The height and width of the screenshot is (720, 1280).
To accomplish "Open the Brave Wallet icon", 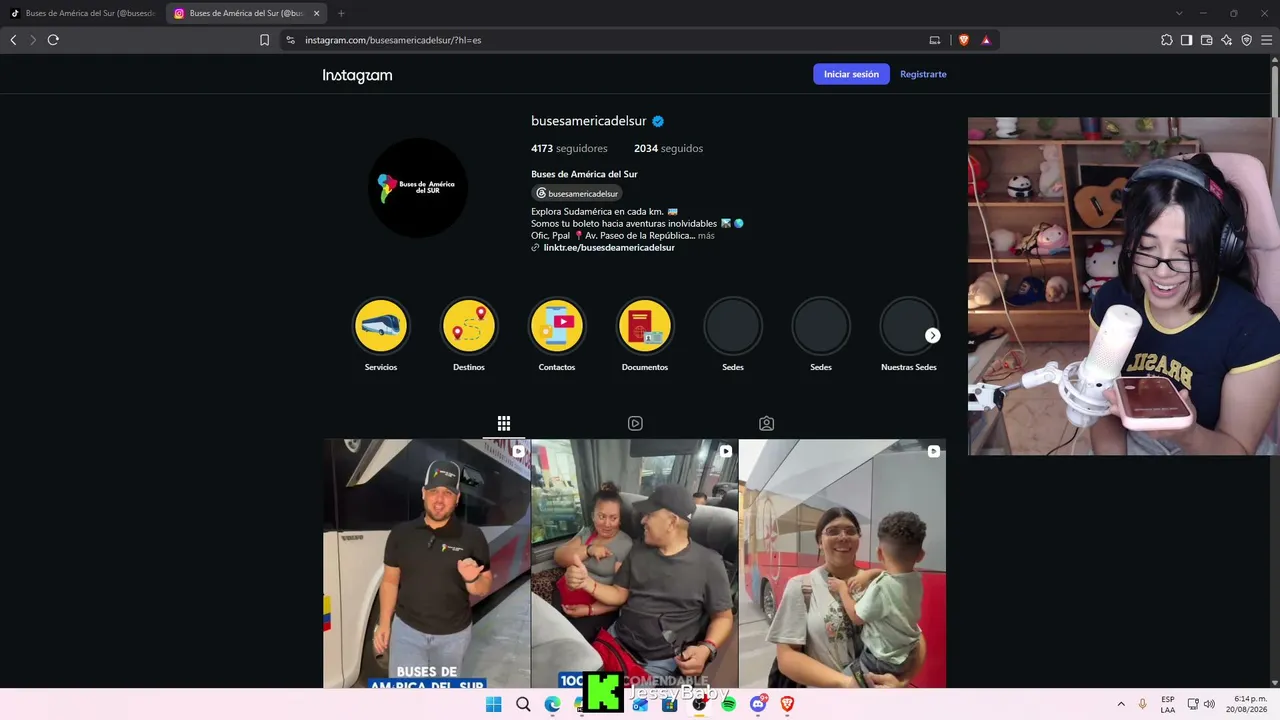I will (x=1207, y=40).
